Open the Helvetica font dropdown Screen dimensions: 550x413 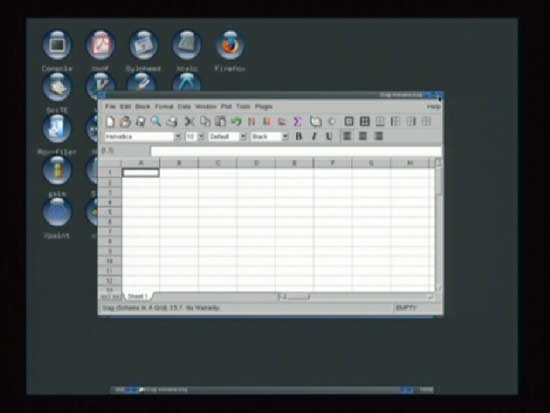[x=178, y=136]
